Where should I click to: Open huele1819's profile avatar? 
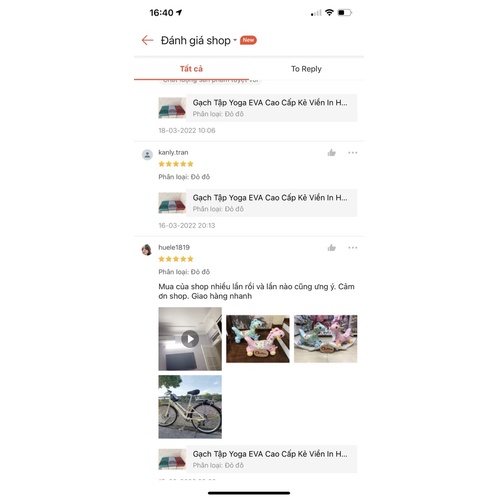tap(147, 250)
